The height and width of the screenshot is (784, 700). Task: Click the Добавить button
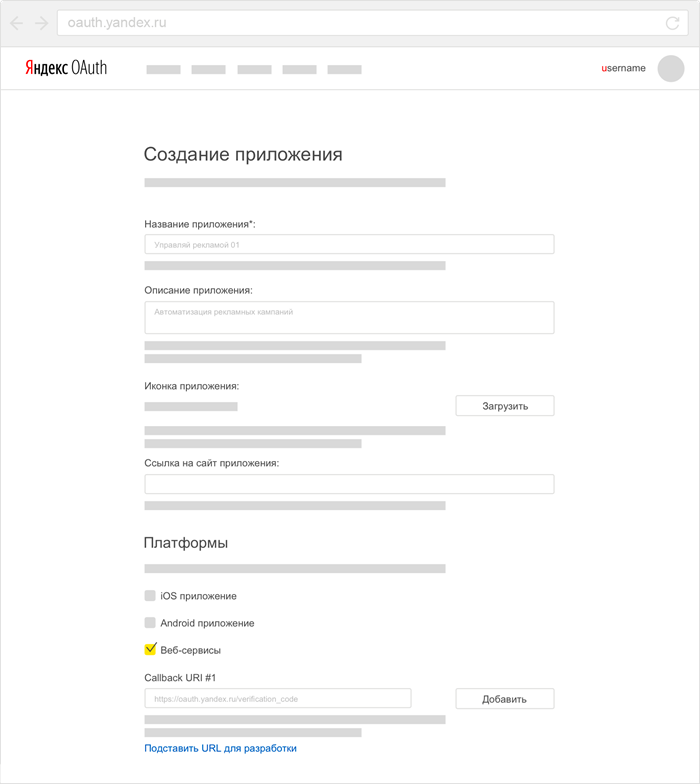tap(505, 698)
